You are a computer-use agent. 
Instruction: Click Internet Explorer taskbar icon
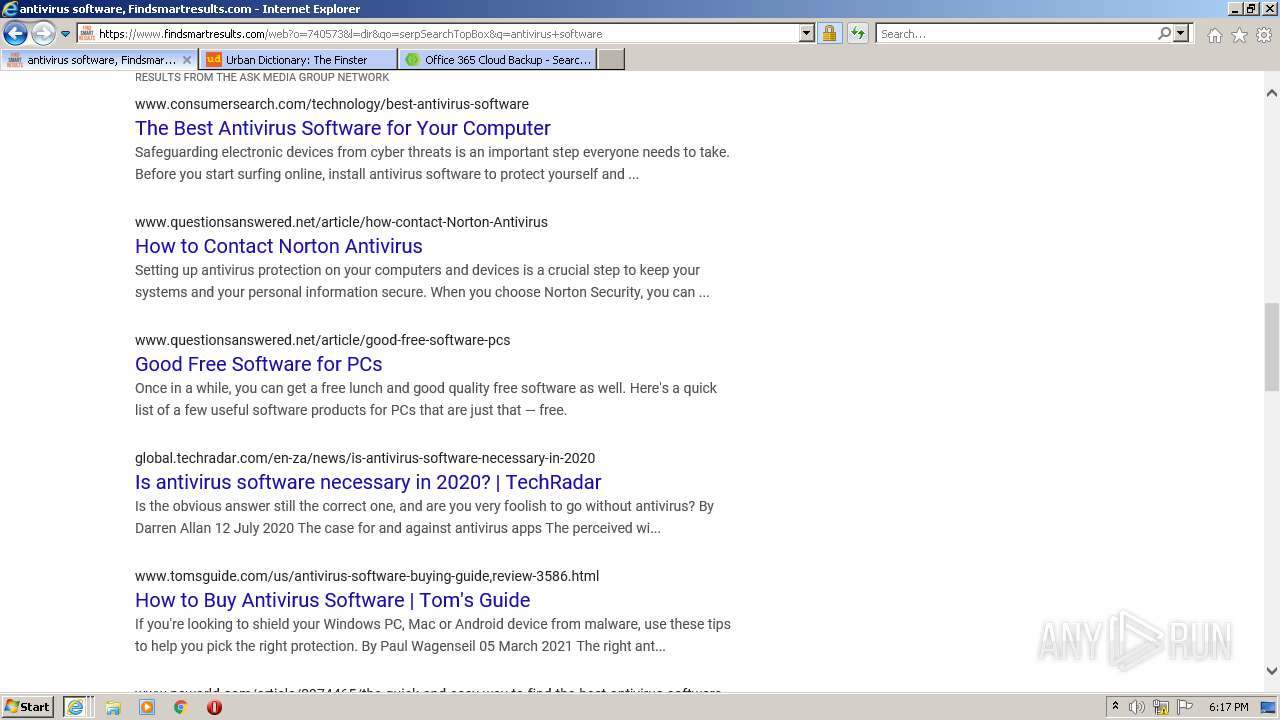[76, 707]
